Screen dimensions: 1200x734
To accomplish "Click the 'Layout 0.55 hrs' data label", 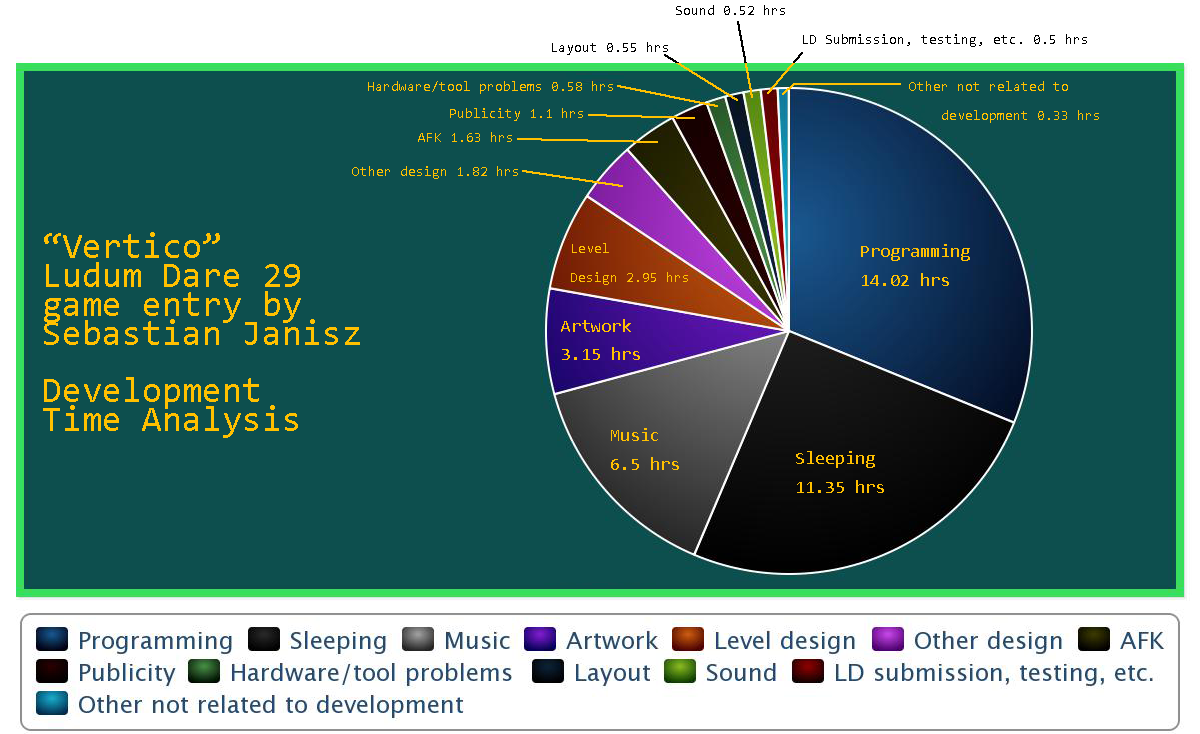I will pyautogui.click(x=610, y=48).
